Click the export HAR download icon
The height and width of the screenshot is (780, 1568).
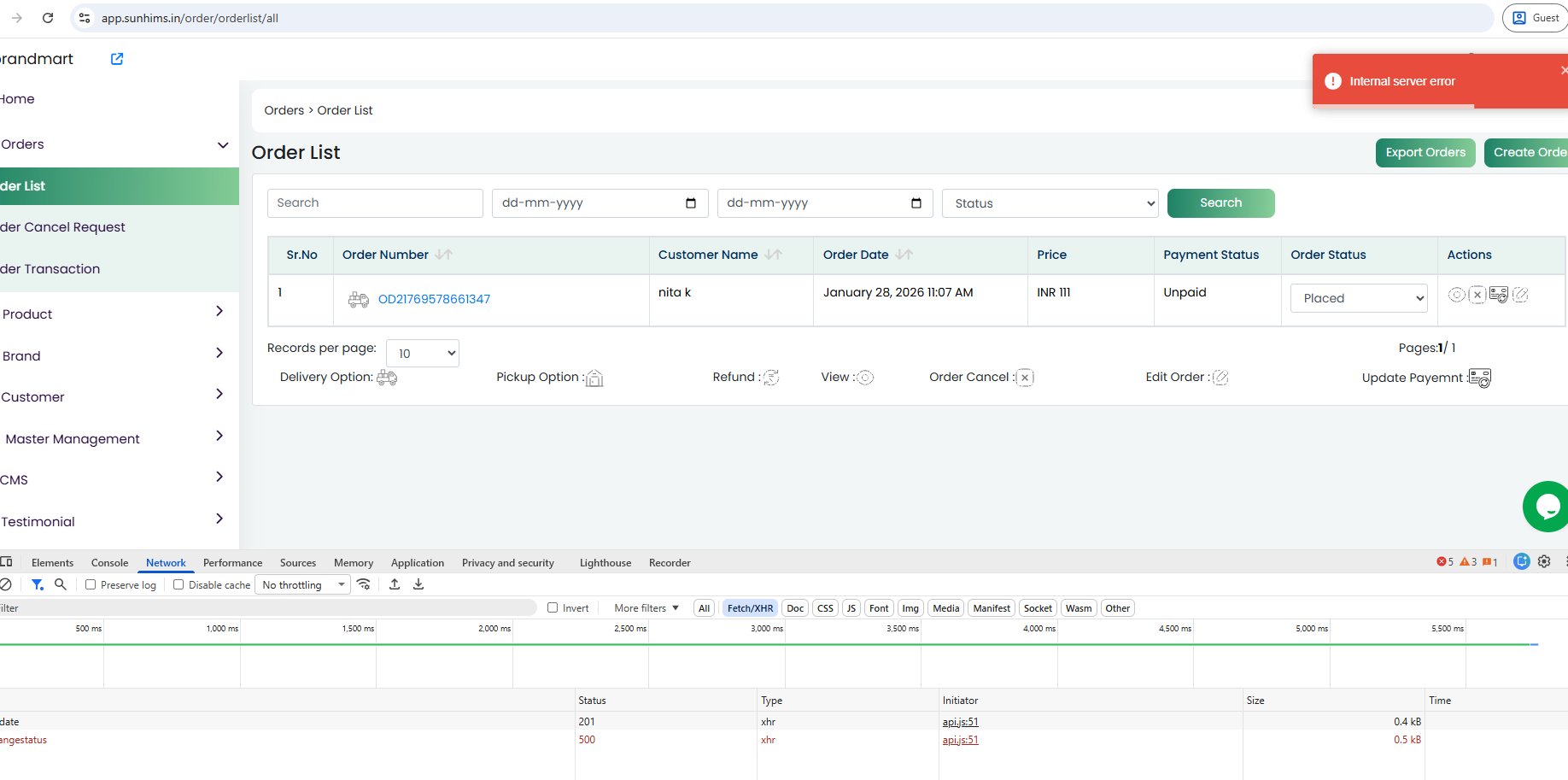coord(418,584)
